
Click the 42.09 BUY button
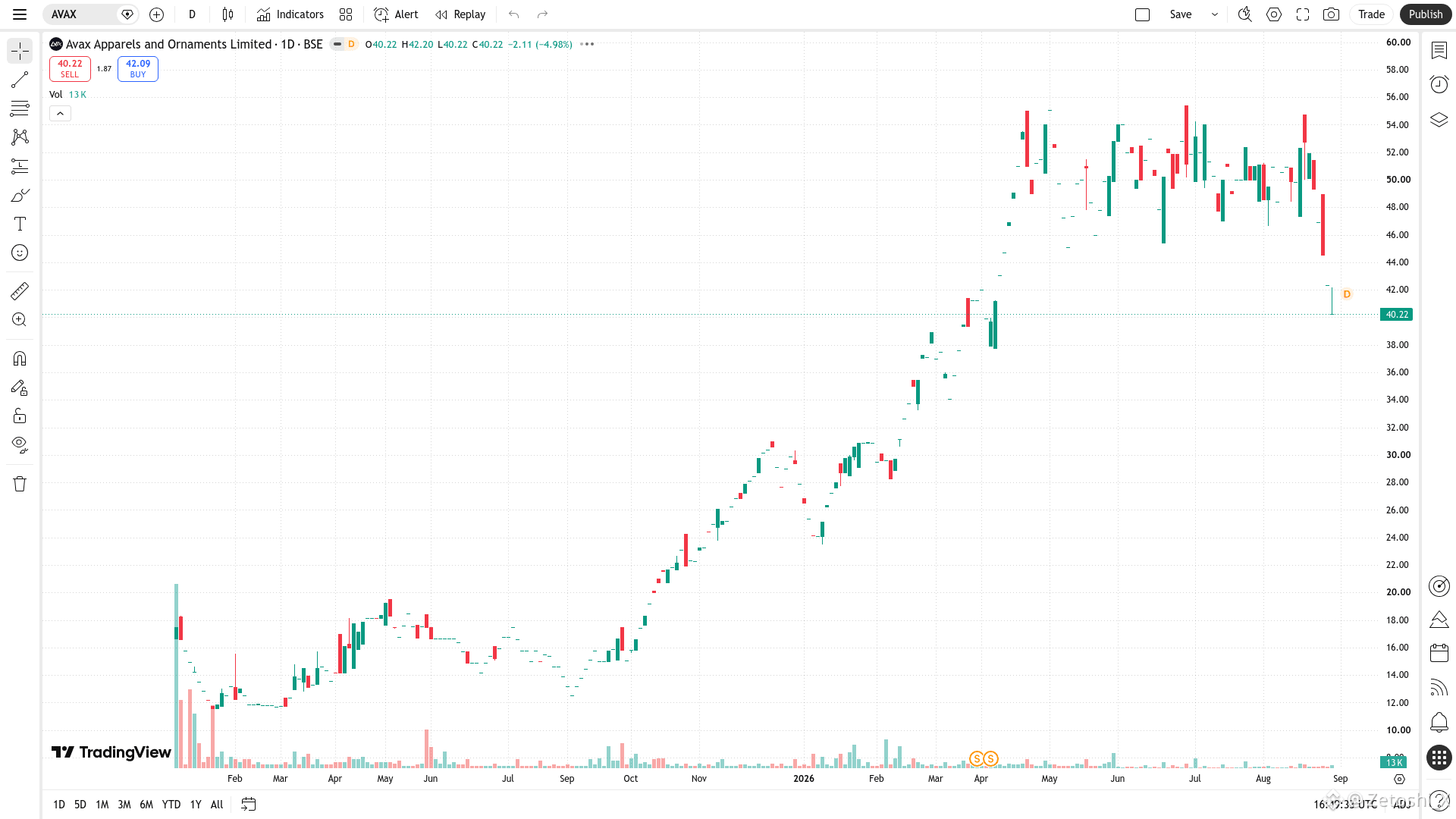[138, 69]
